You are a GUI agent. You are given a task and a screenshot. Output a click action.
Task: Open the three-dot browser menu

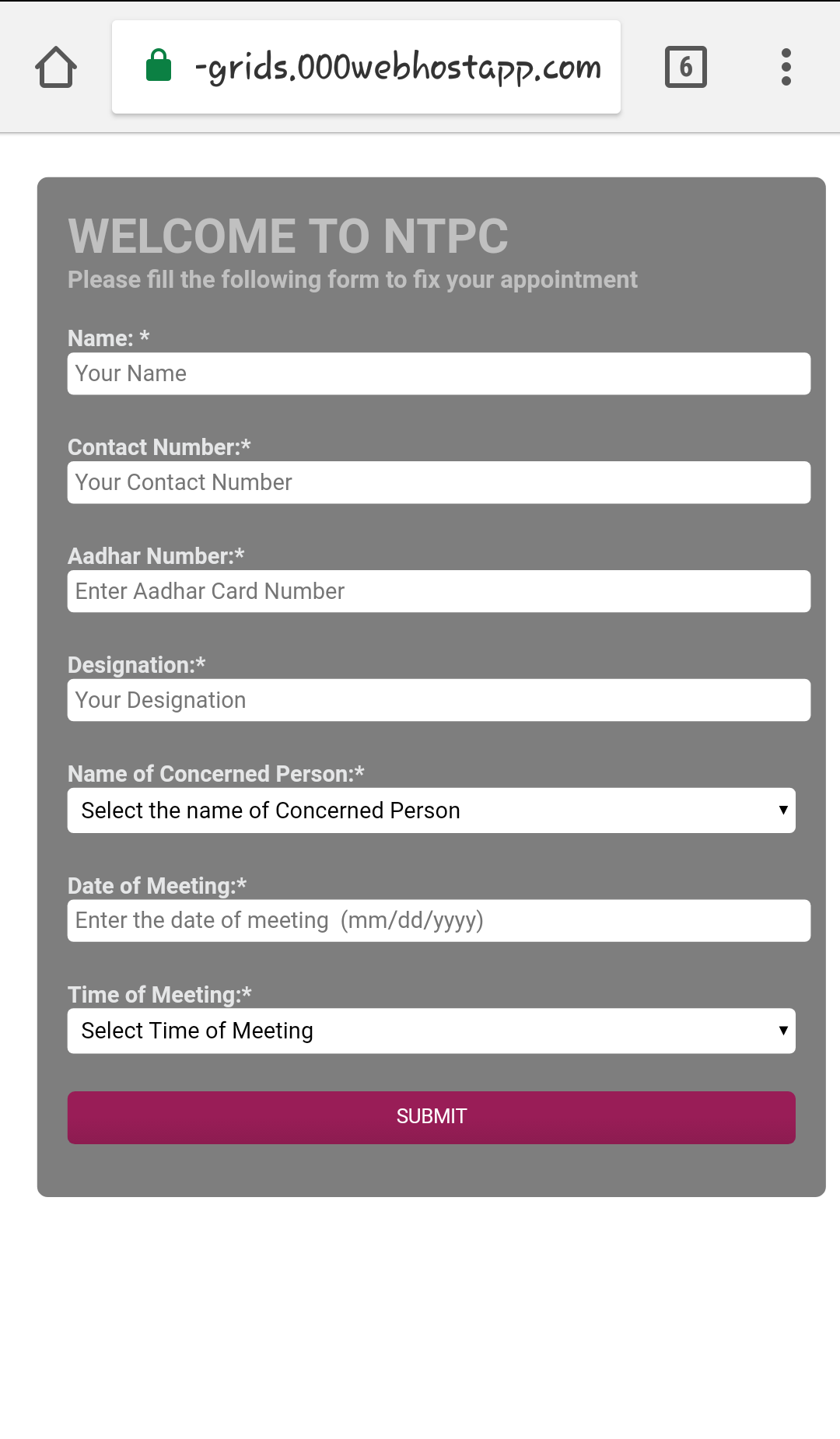point(786,67)
